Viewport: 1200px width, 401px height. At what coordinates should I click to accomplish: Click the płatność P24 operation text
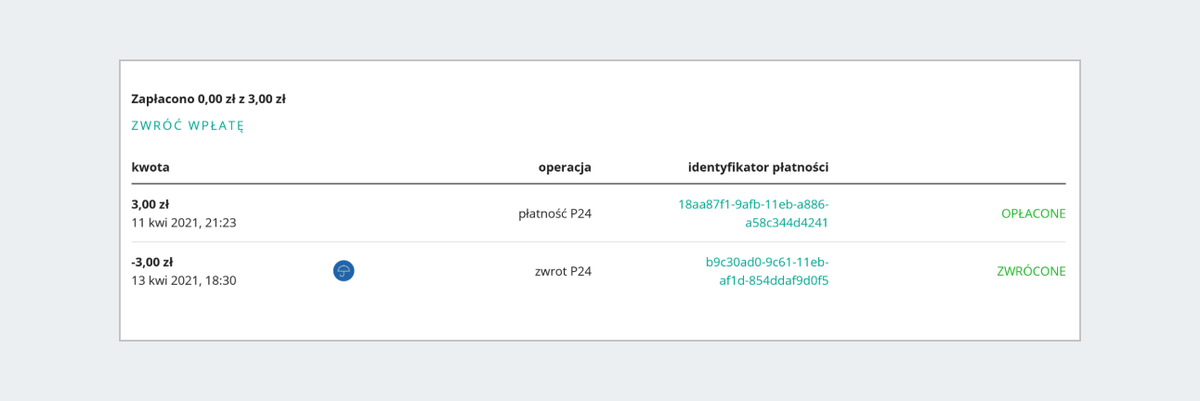coord(555,213)
